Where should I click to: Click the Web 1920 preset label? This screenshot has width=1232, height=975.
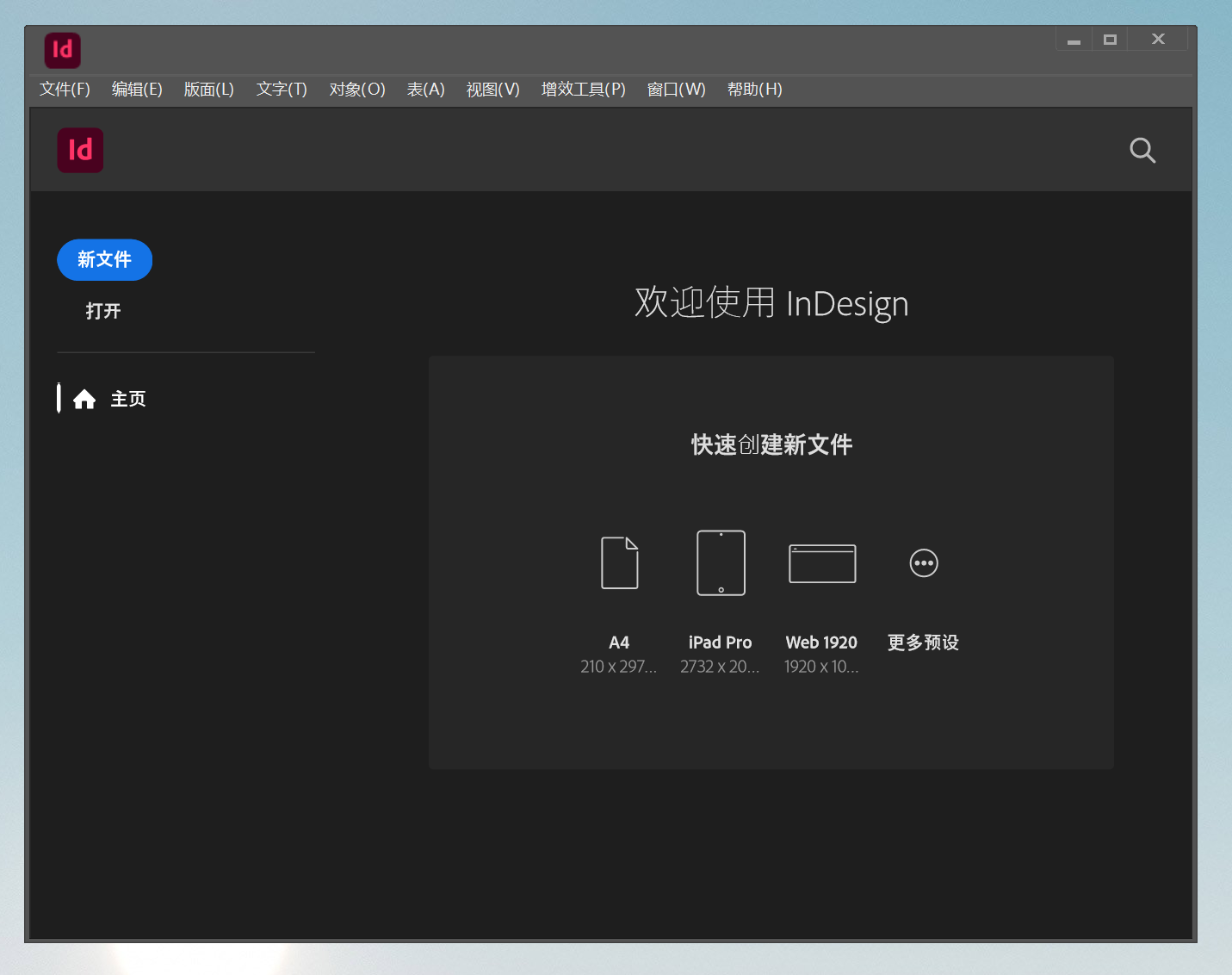coord(821,643)
